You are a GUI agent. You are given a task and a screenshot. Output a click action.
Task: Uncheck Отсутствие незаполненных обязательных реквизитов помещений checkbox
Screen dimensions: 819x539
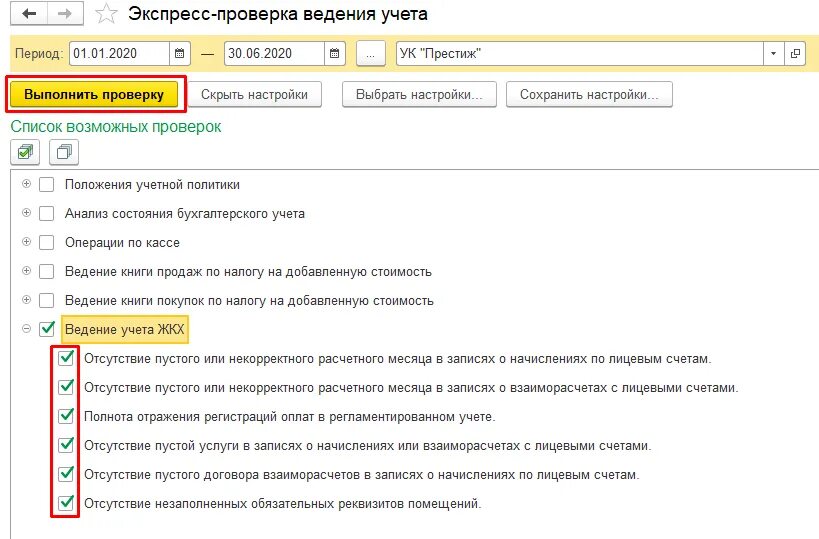click(66, 503)
